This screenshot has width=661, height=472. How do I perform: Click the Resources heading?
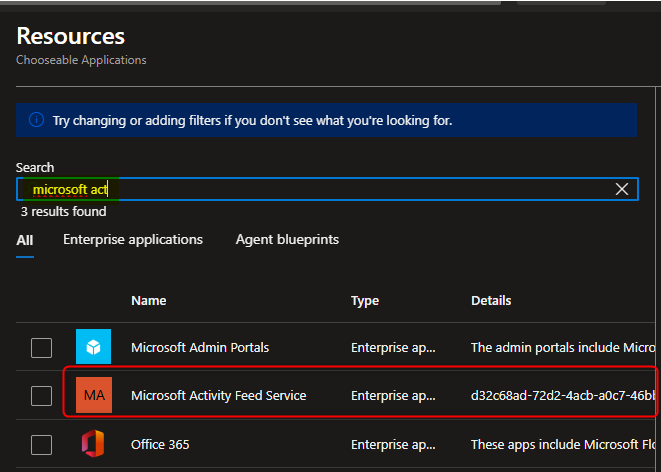(70, 36)
